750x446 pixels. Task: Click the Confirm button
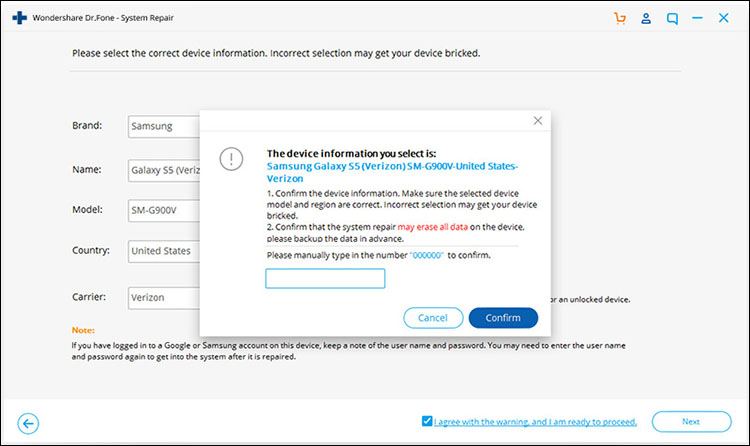(503, 318)
